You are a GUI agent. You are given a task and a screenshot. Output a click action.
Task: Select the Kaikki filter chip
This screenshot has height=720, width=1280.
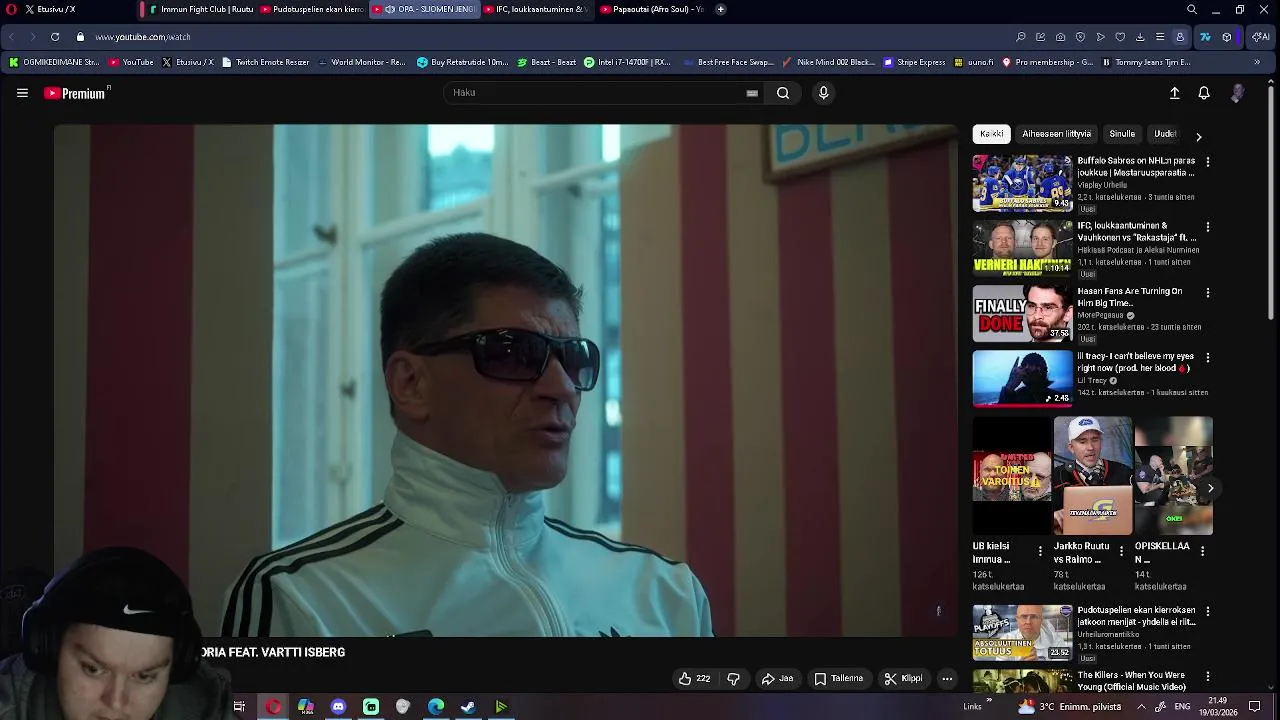[992, 134]
